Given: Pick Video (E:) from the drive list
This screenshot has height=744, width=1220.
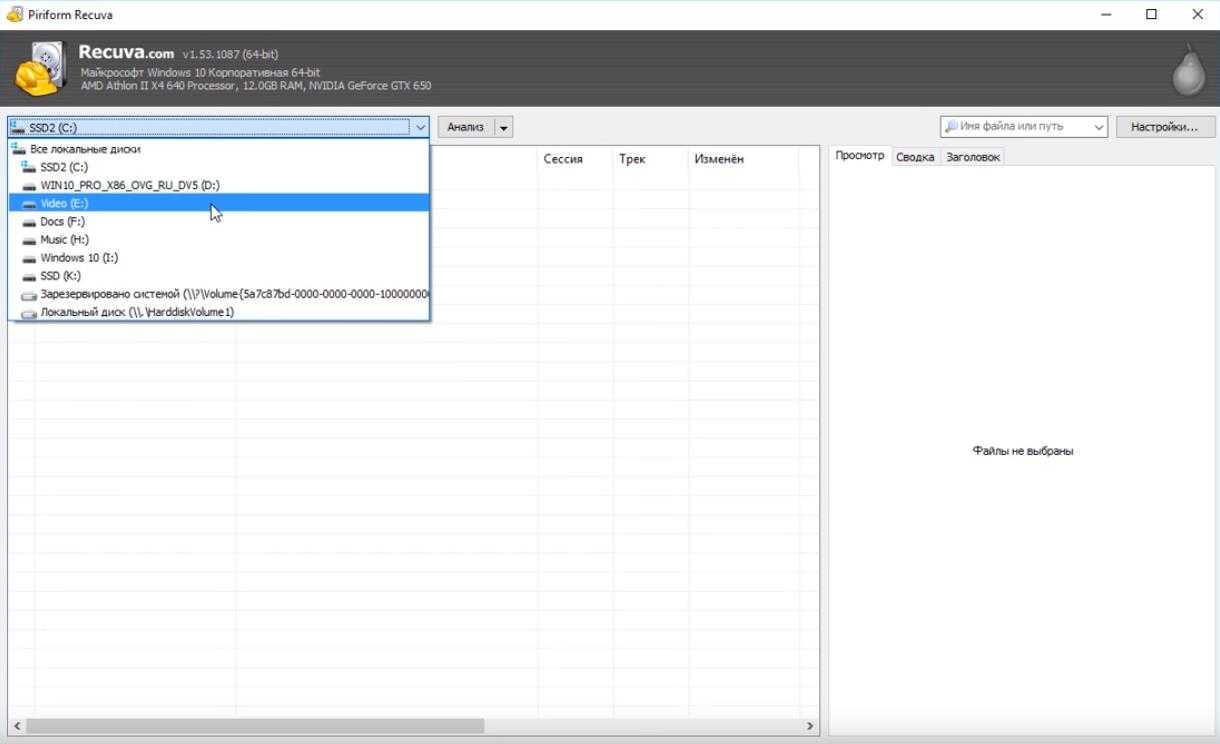Looking at the screenshot, I should (219, 203).
